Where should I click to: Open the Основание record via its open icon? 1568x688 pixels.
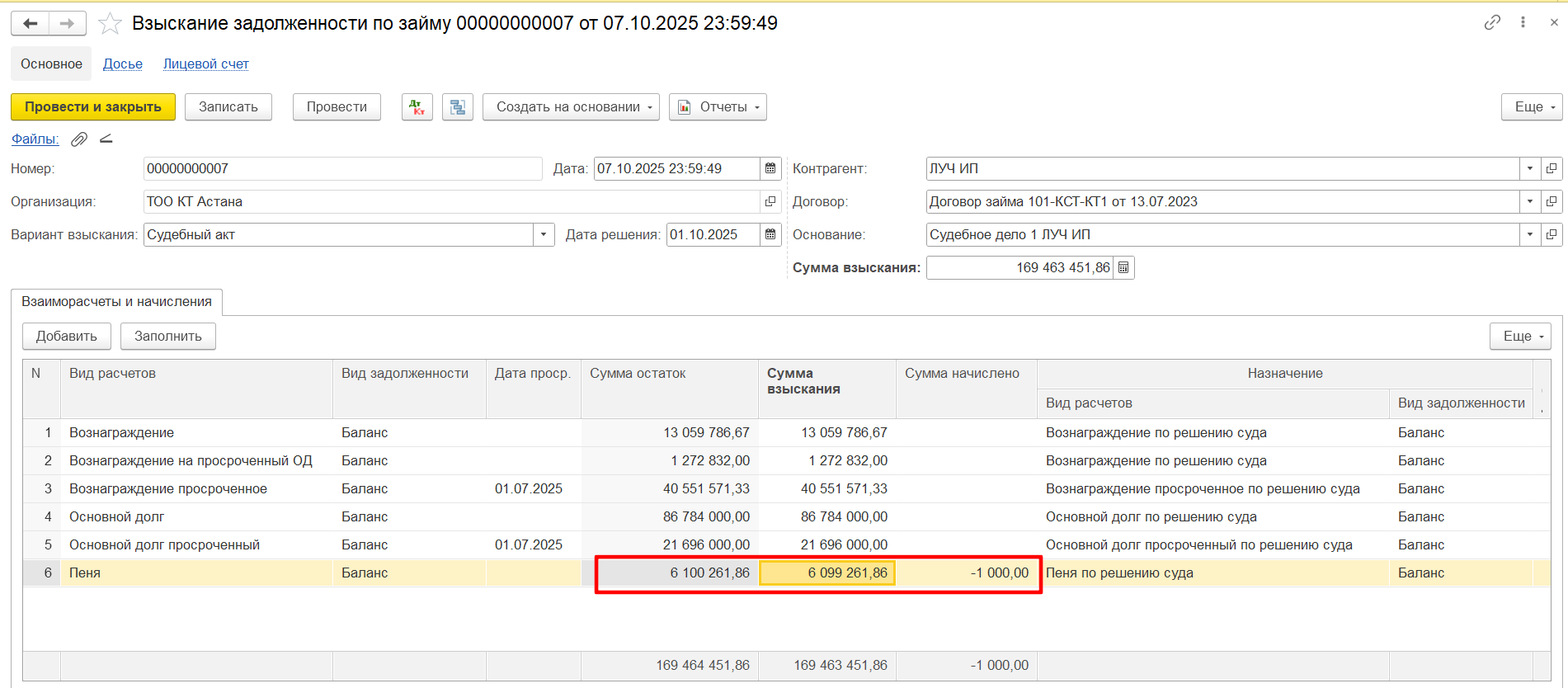pos(1552,234)
